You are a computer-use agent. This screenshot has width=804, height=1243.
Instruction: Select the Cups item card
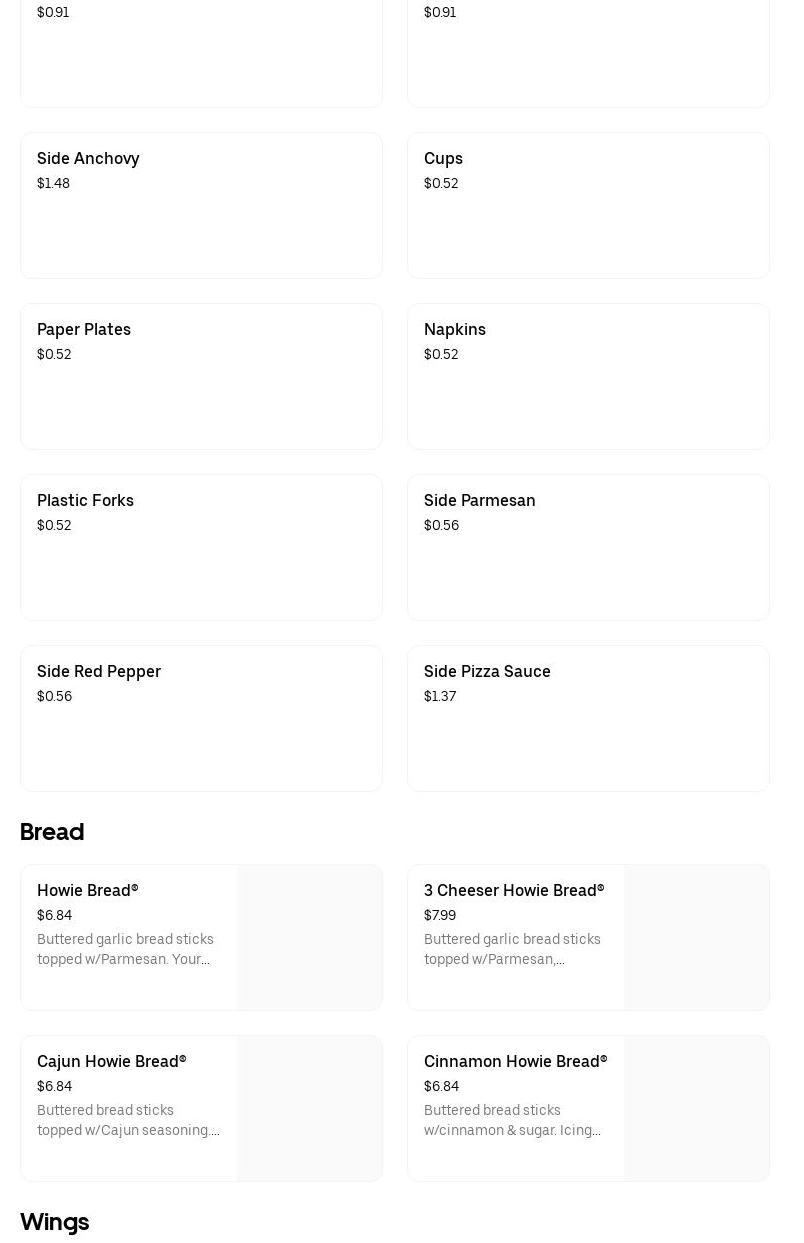point(588,205)
